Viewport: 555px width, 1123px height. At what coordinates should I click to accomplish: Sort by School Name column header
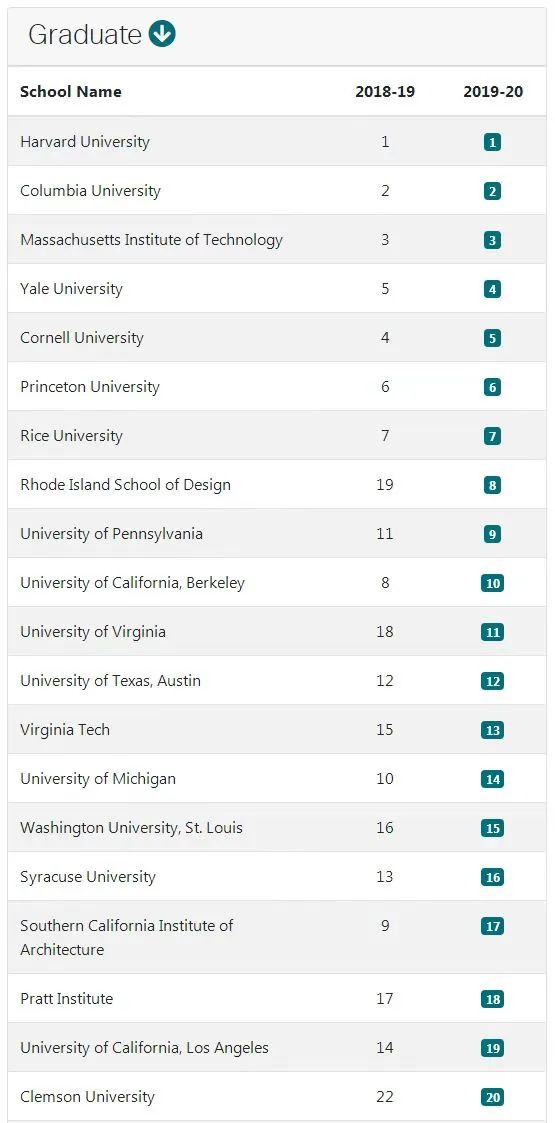71,92
